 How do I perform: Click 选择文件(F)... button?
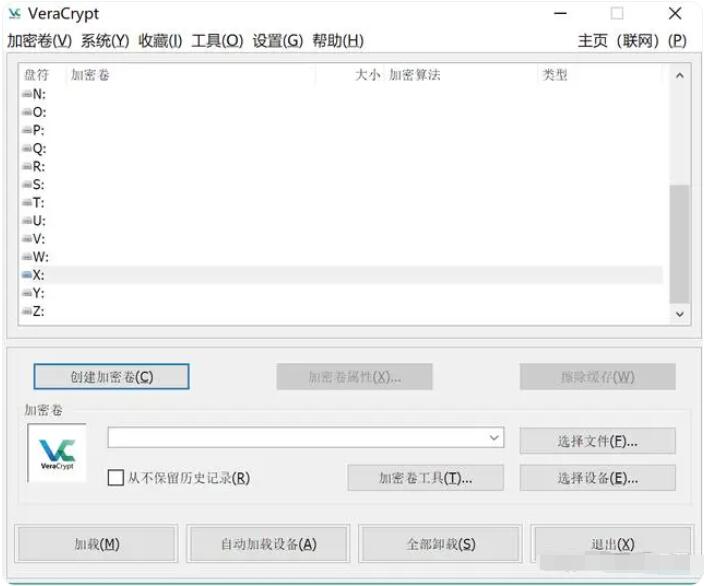[x=597, y=441]
